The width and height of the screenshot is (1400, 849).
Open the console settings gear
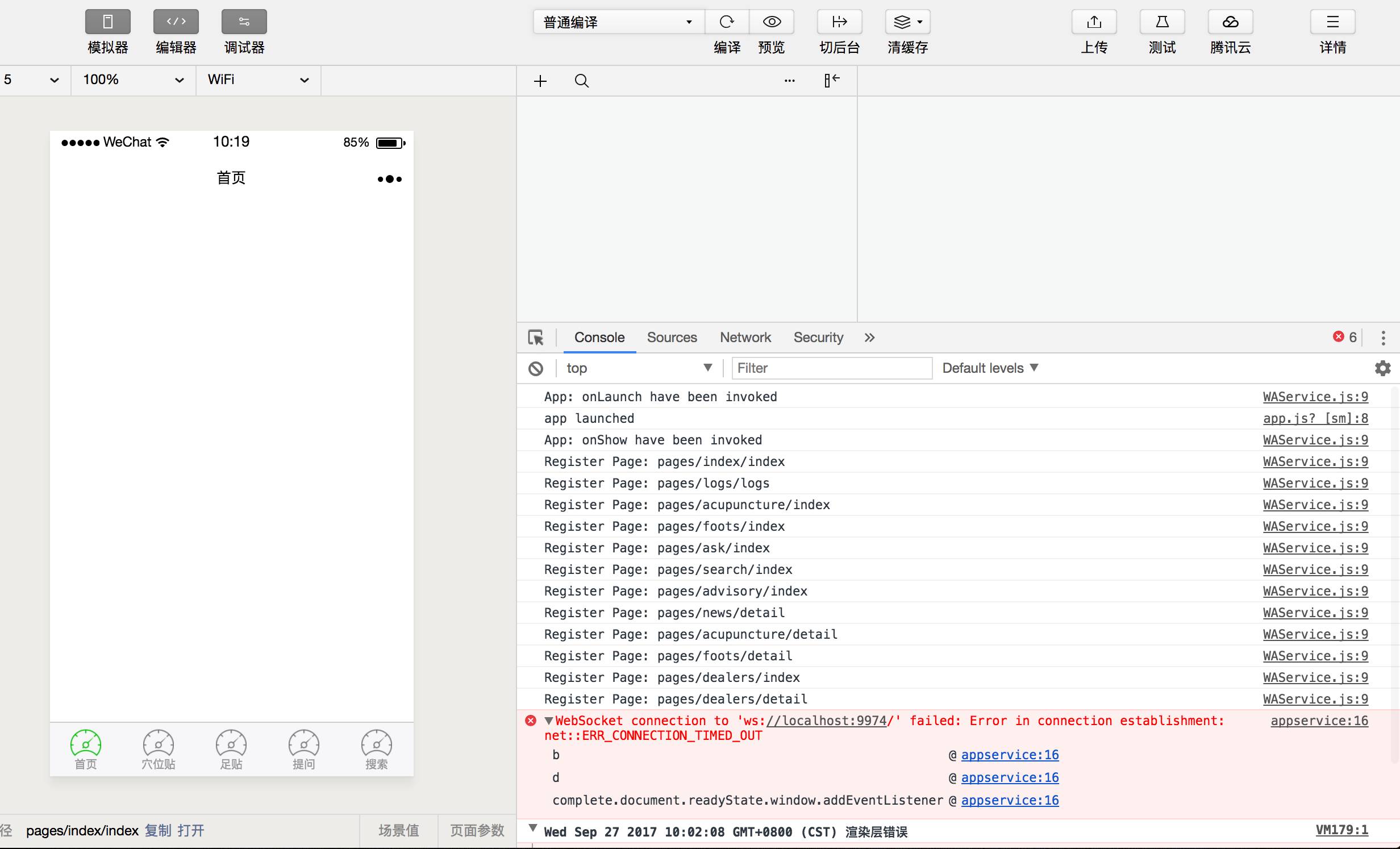coord(1382,368)
